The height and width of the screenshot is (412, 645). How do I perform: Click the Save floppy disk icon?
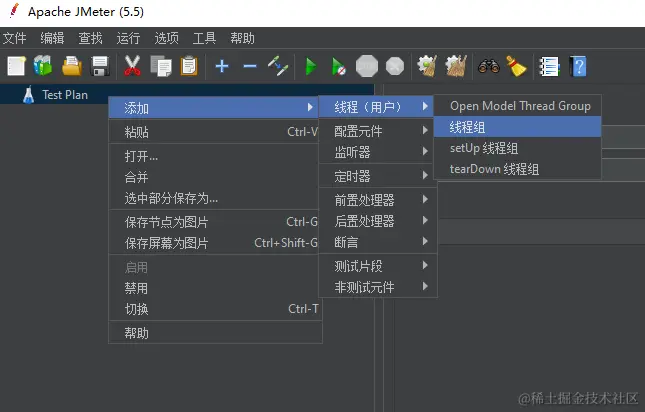(100, 66)
